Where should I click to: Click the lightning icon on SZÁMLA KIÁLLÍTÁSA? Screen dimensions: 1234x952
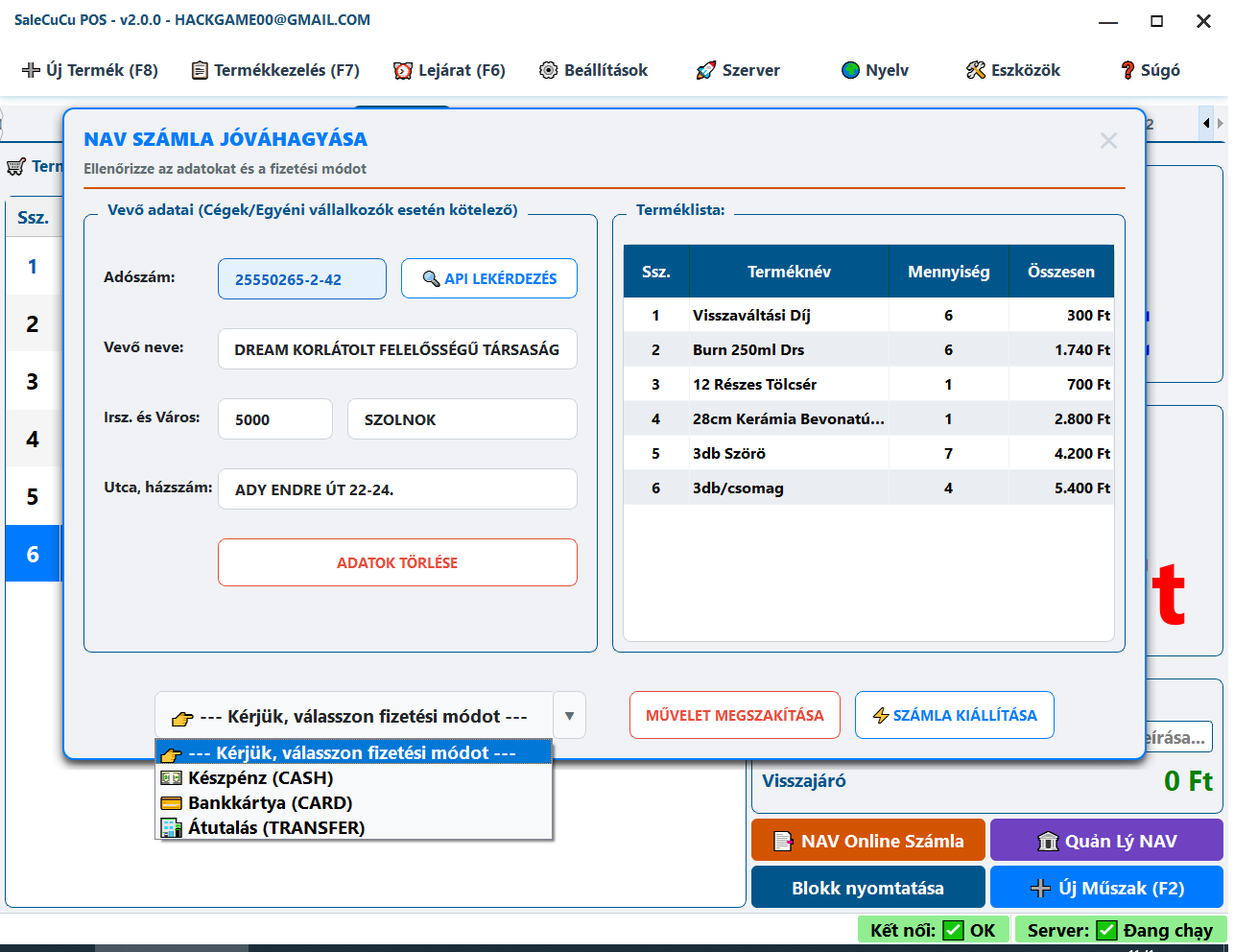(x=881, y=715)
